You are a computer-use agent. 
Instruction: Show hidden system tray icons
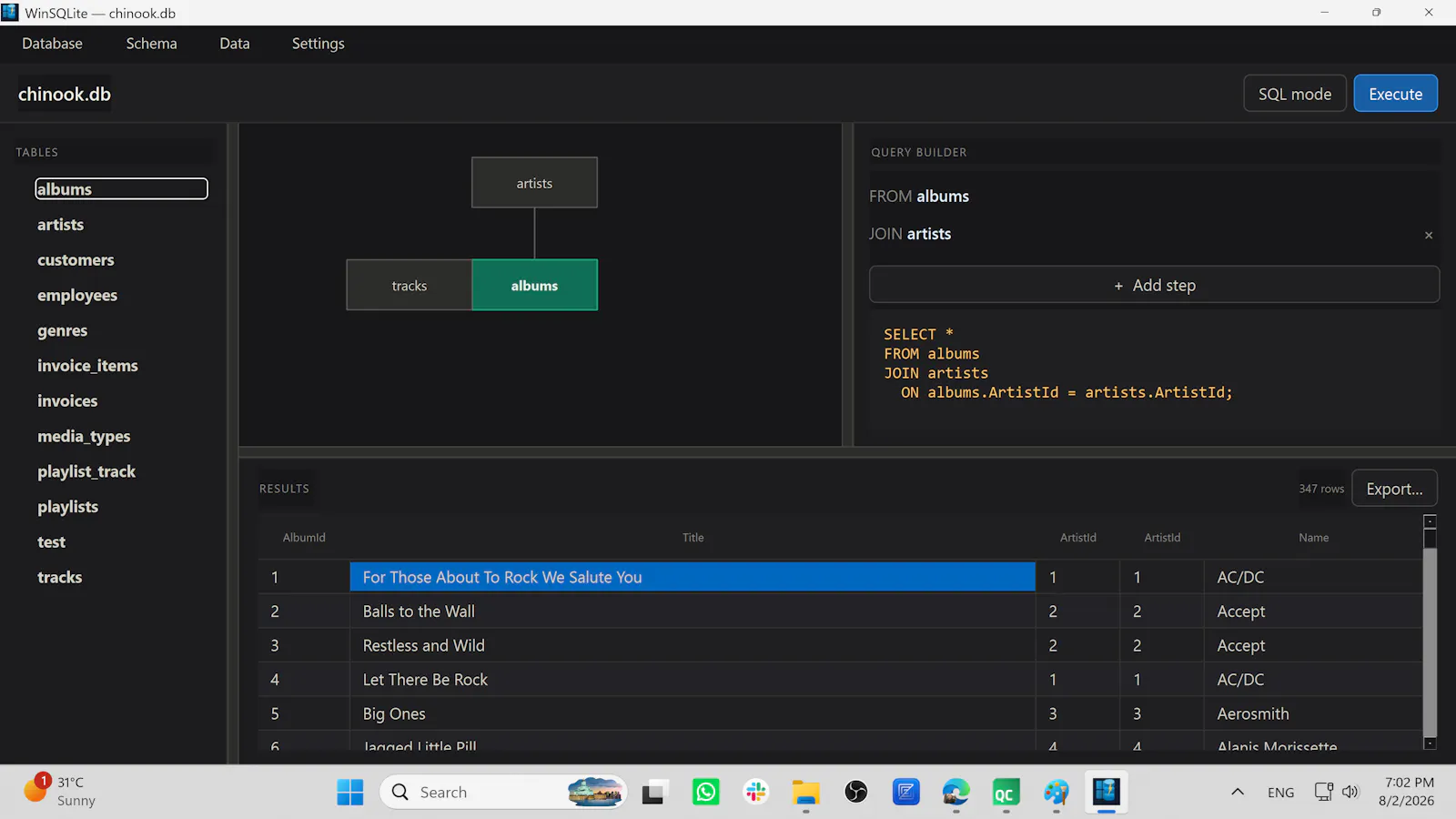(1238, 792)
